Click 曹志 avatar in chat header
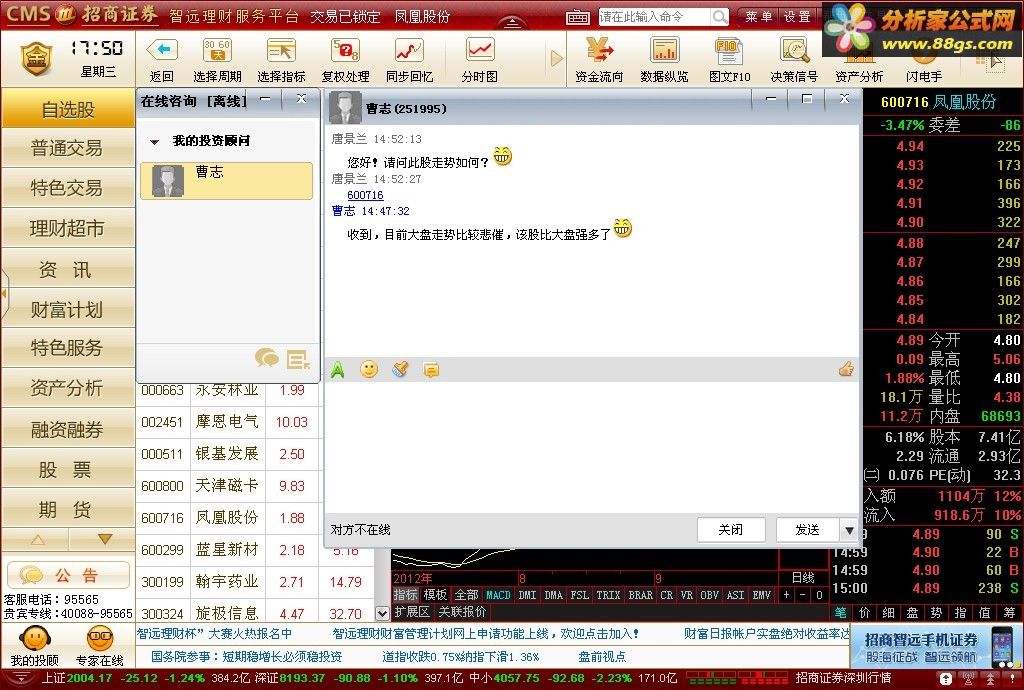The image size is (1024, 690). (x=345, y=108)
